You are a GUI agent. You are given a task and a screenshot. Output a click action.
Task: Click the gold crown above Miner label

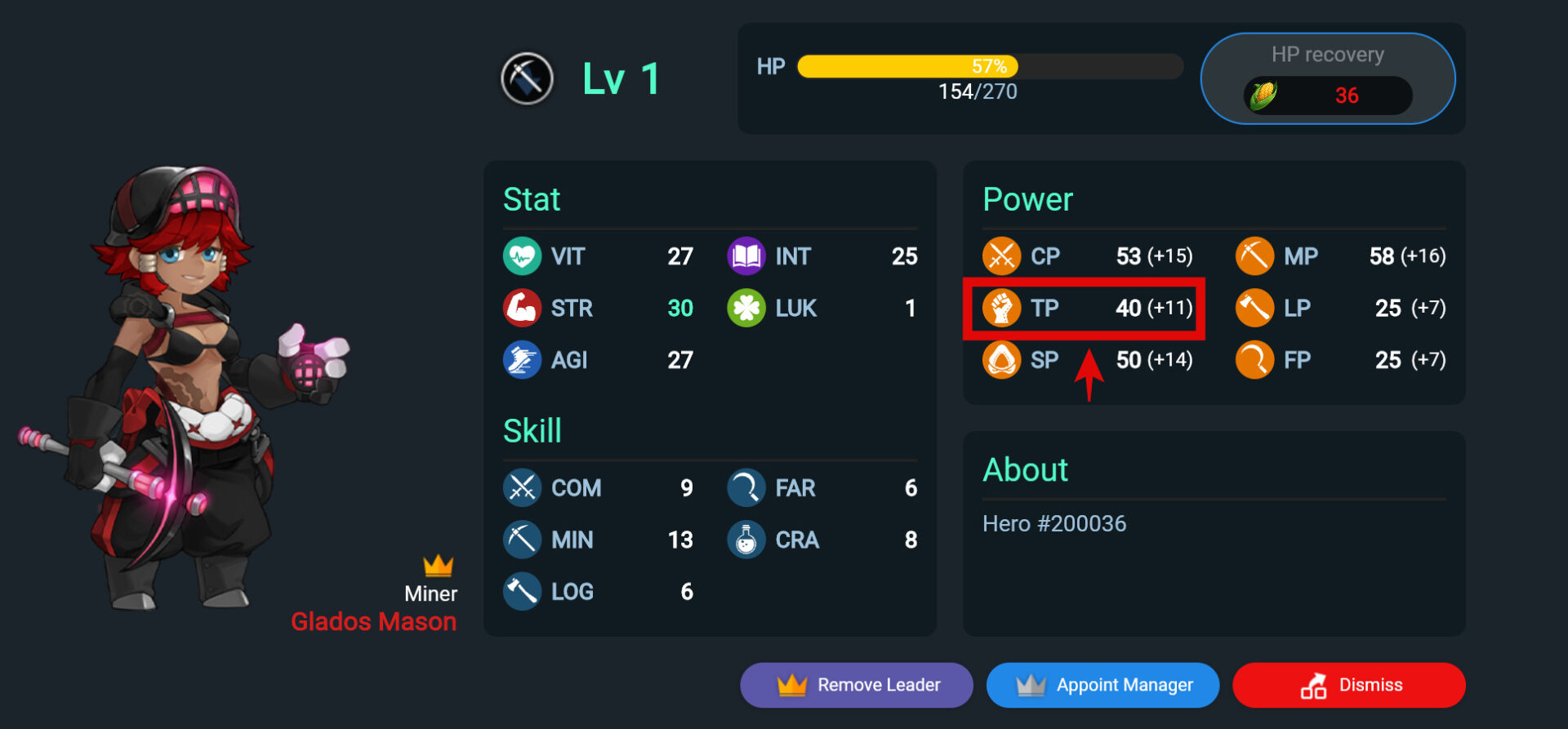[x=439, y=565]
